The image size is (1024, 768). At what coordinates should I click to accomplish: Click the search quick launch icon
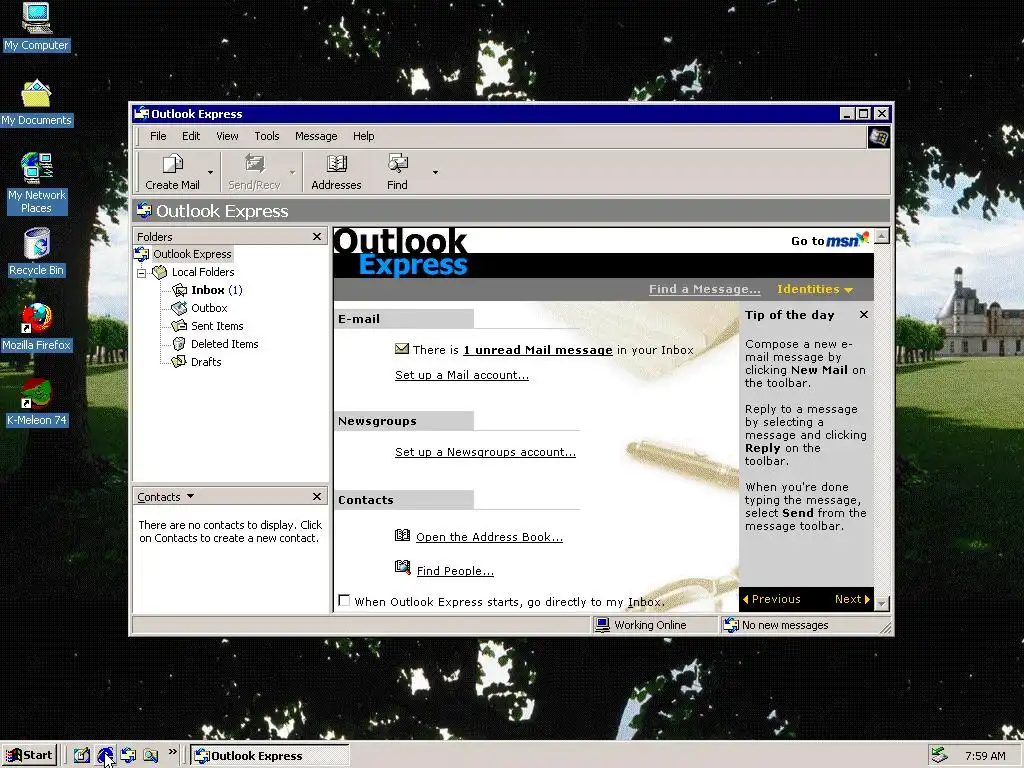[151, 756]
